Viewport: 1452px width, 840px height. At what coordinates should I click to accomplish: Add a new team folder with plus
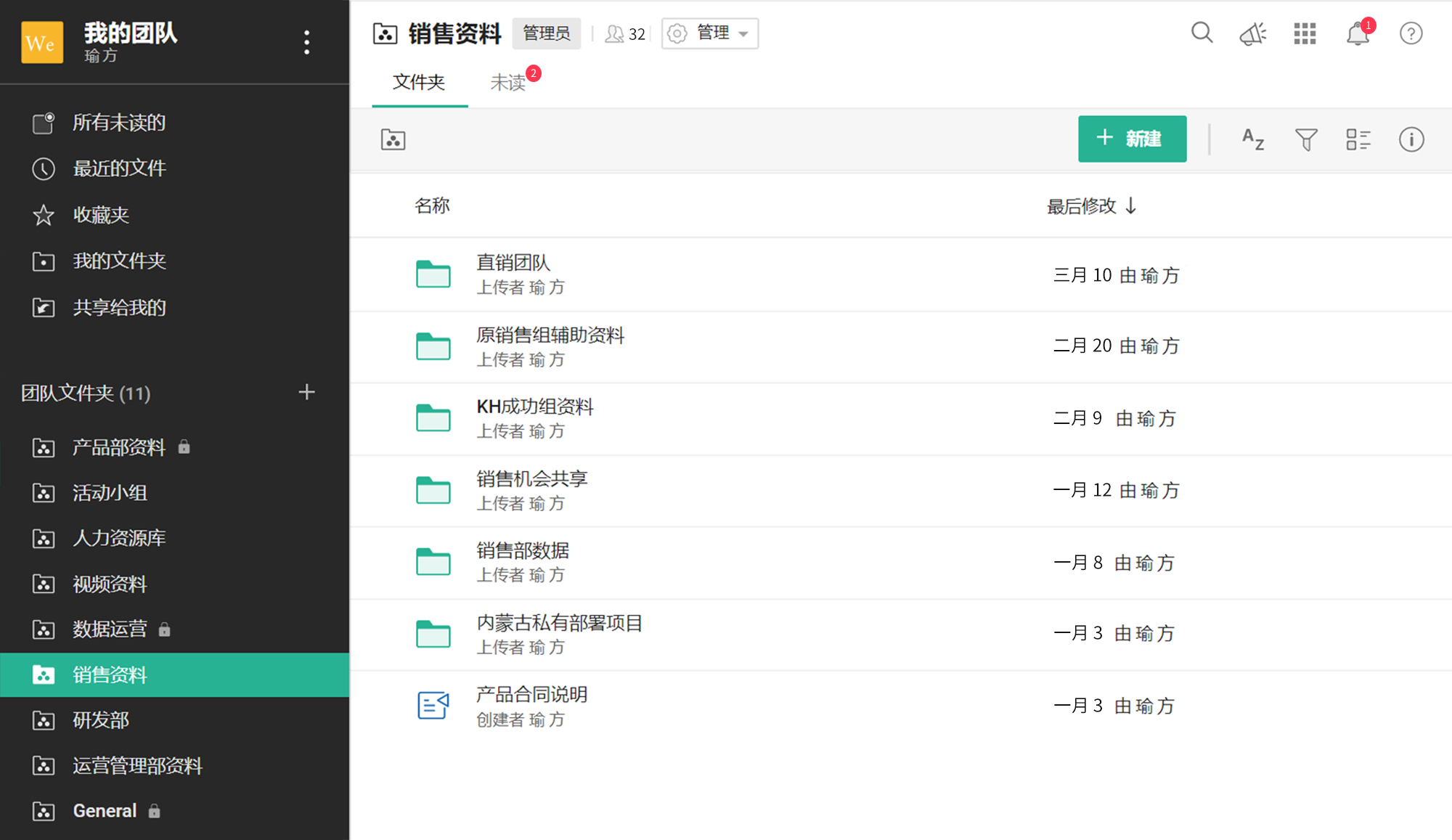(306, 393)
